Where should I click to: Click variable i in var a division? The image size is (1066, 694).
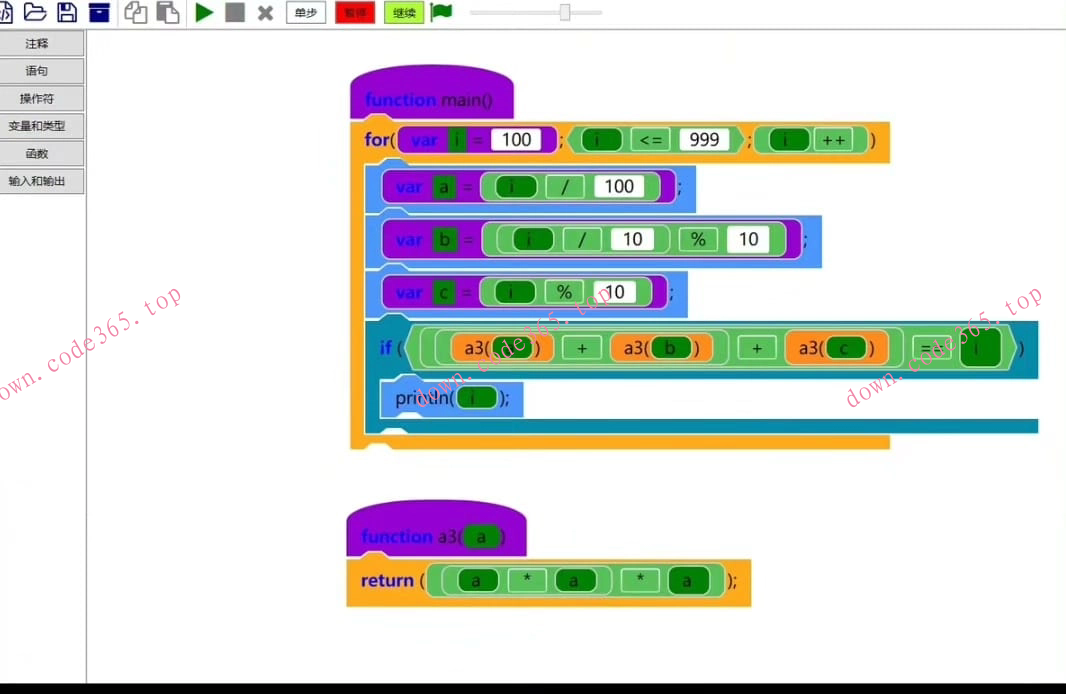click(x=516, y=187)
